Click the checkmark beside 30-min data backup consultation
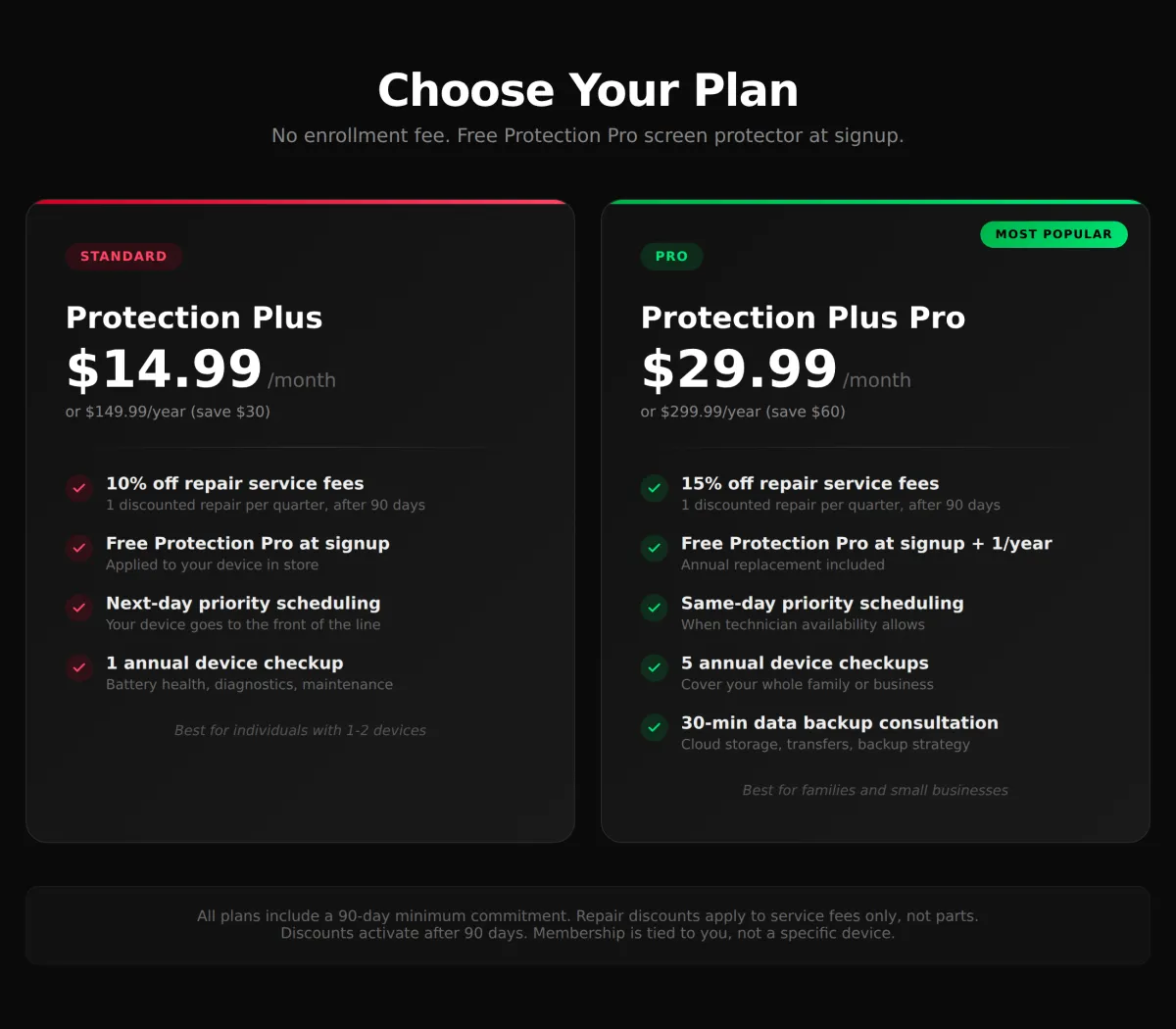Image resolution: width=1176 pixels, height=1029 pixels. point(655,727)
